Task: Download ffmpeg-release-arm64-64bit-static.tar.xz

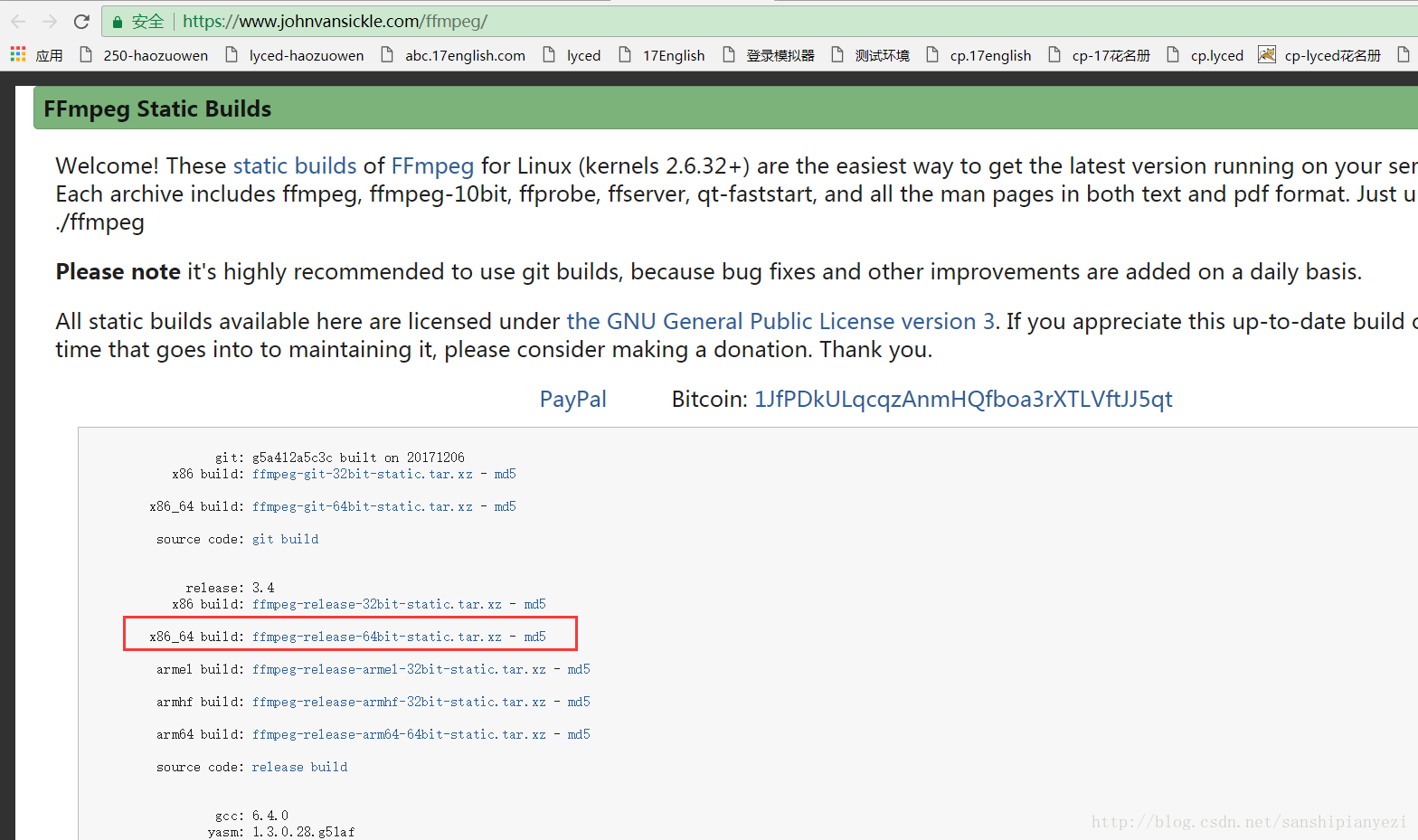Action: (x=399, y=734)
